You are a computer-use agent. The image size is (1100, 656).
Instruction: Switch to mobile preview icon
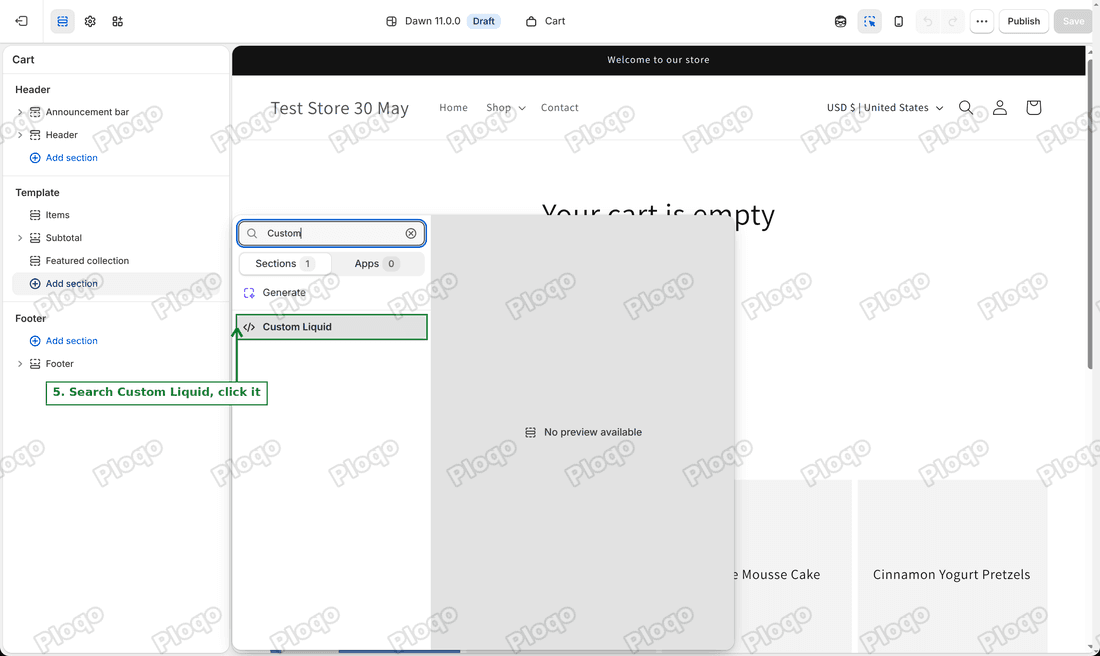[x=899, y=21]
